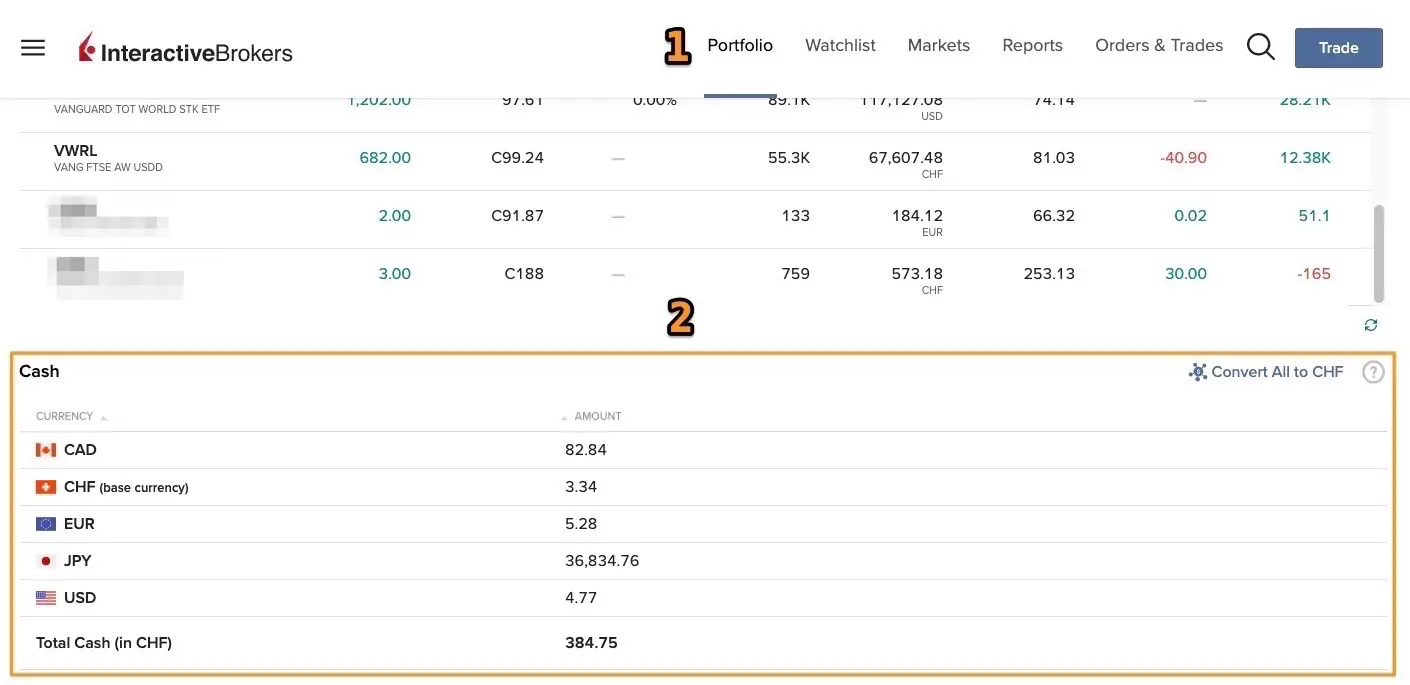Select the JPY currency label
Screen dimensions: 1410x685
coord(78,561)
